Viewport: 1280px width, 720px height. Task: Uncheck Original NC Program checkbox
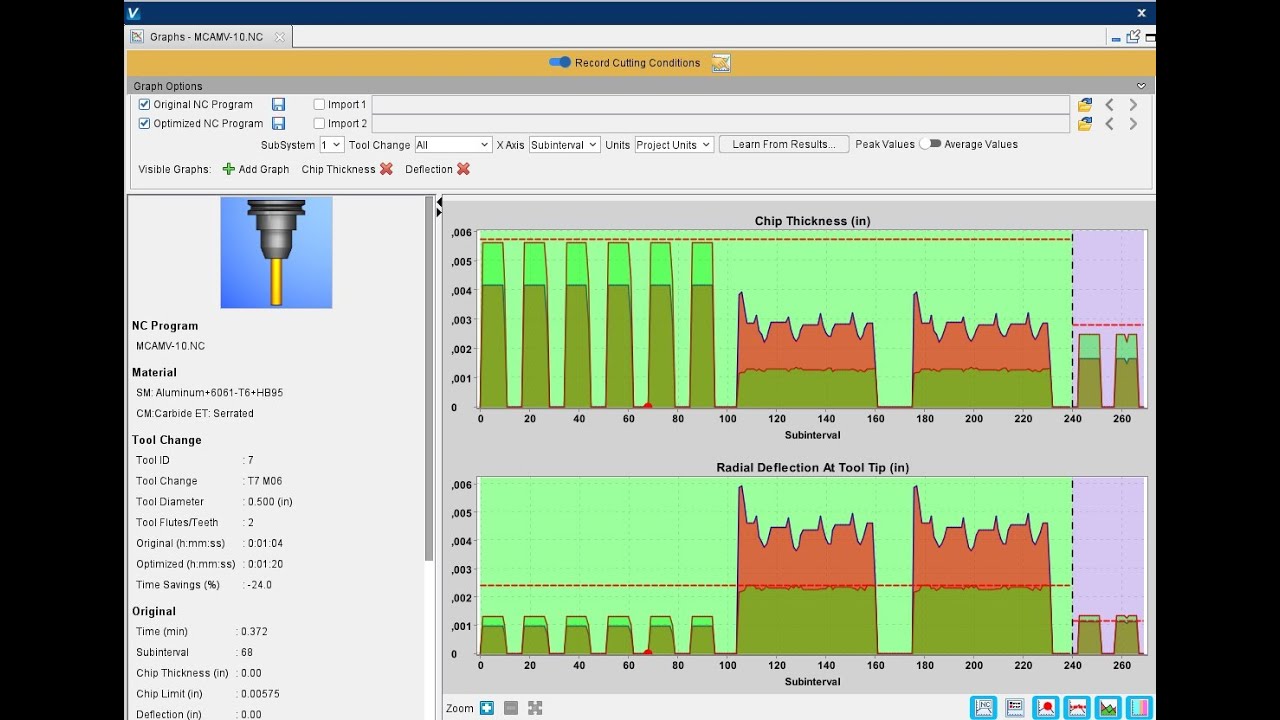[x=144, y=104]
